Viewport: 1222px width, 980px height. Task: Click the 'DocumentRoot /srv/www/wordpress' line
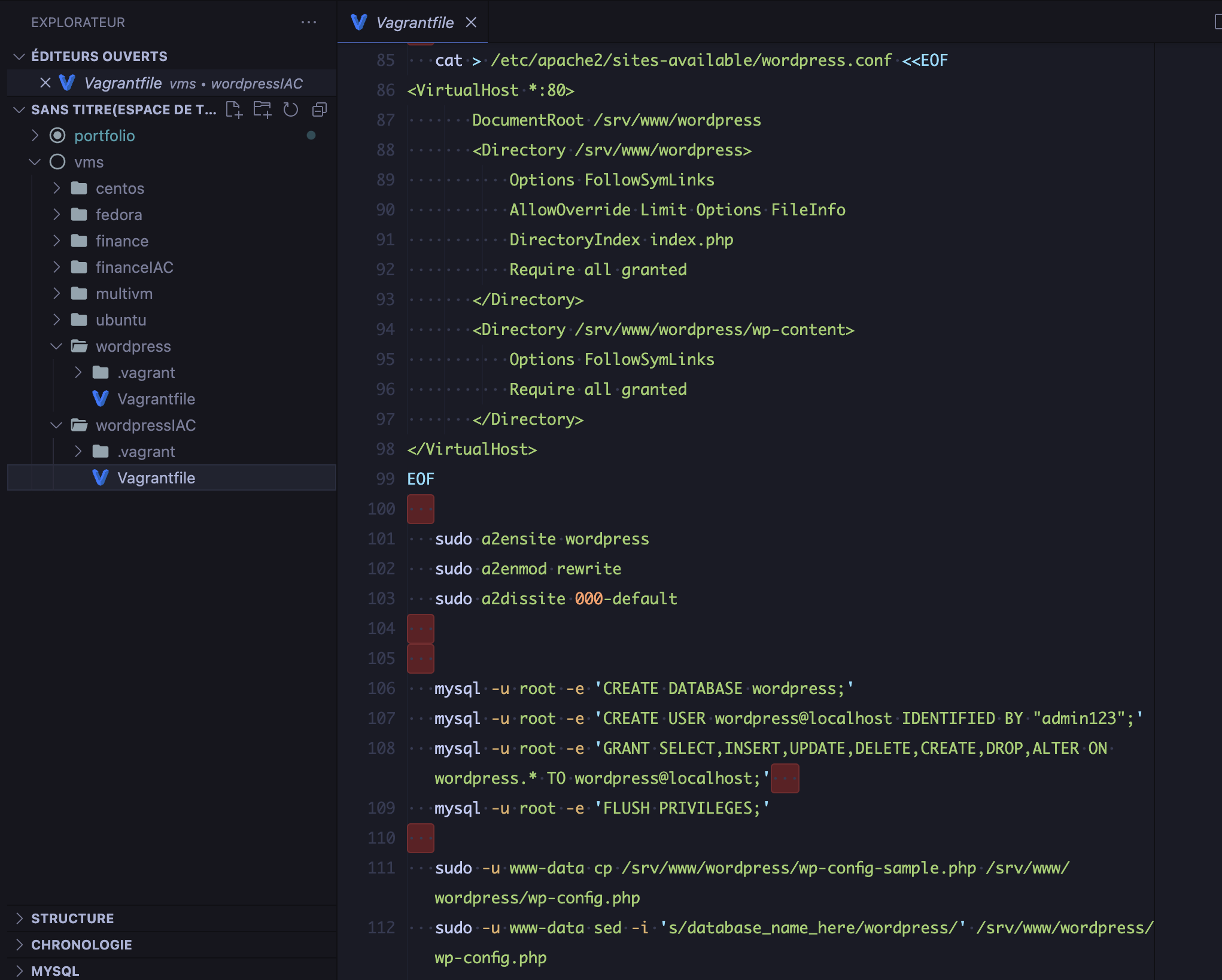616,120
